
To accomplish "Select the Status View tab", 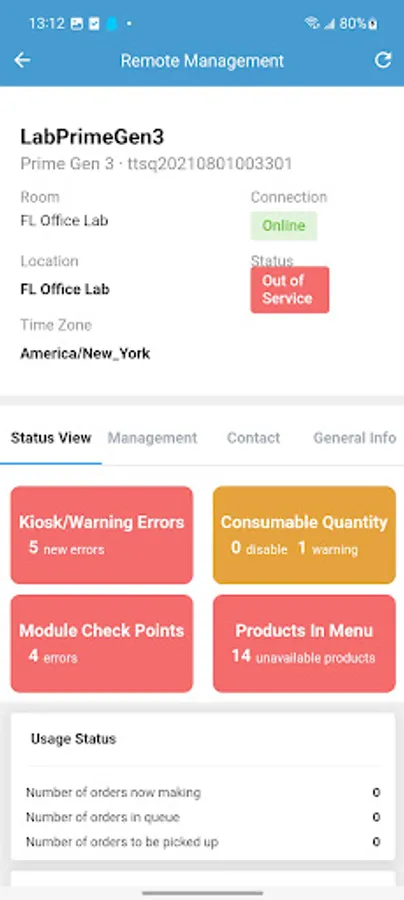I will [x=51, y=438].
